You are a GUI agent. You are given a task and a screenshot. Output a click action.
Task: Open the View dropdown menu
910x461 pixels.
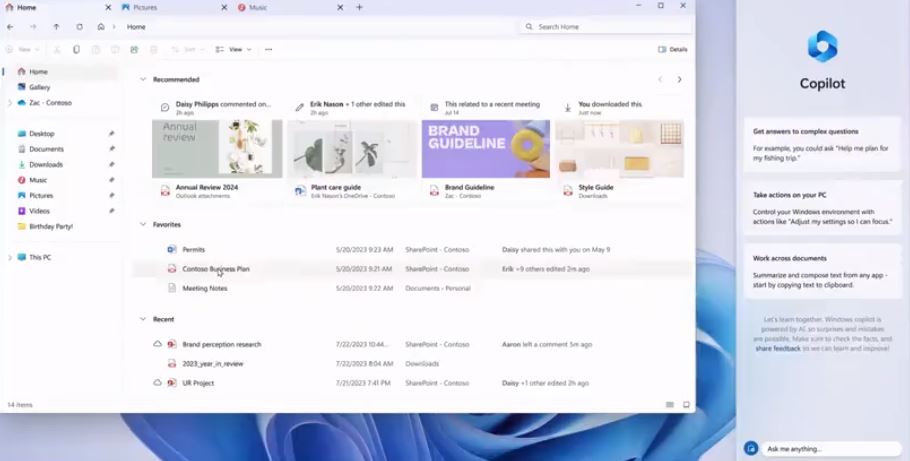pos(233,49)
